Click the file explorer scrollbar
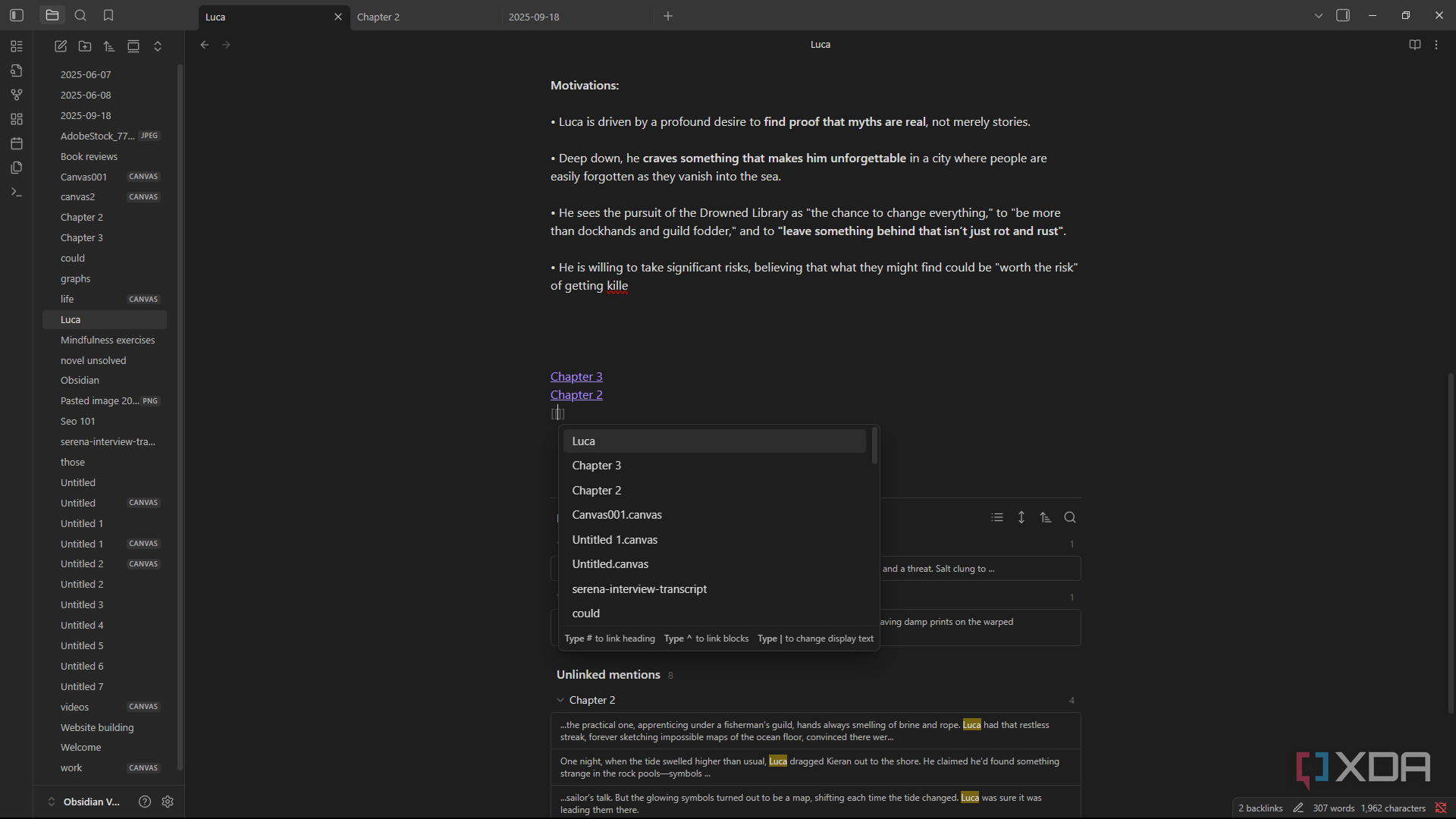This screenshot has height=819, width=1456. (180, 417)
